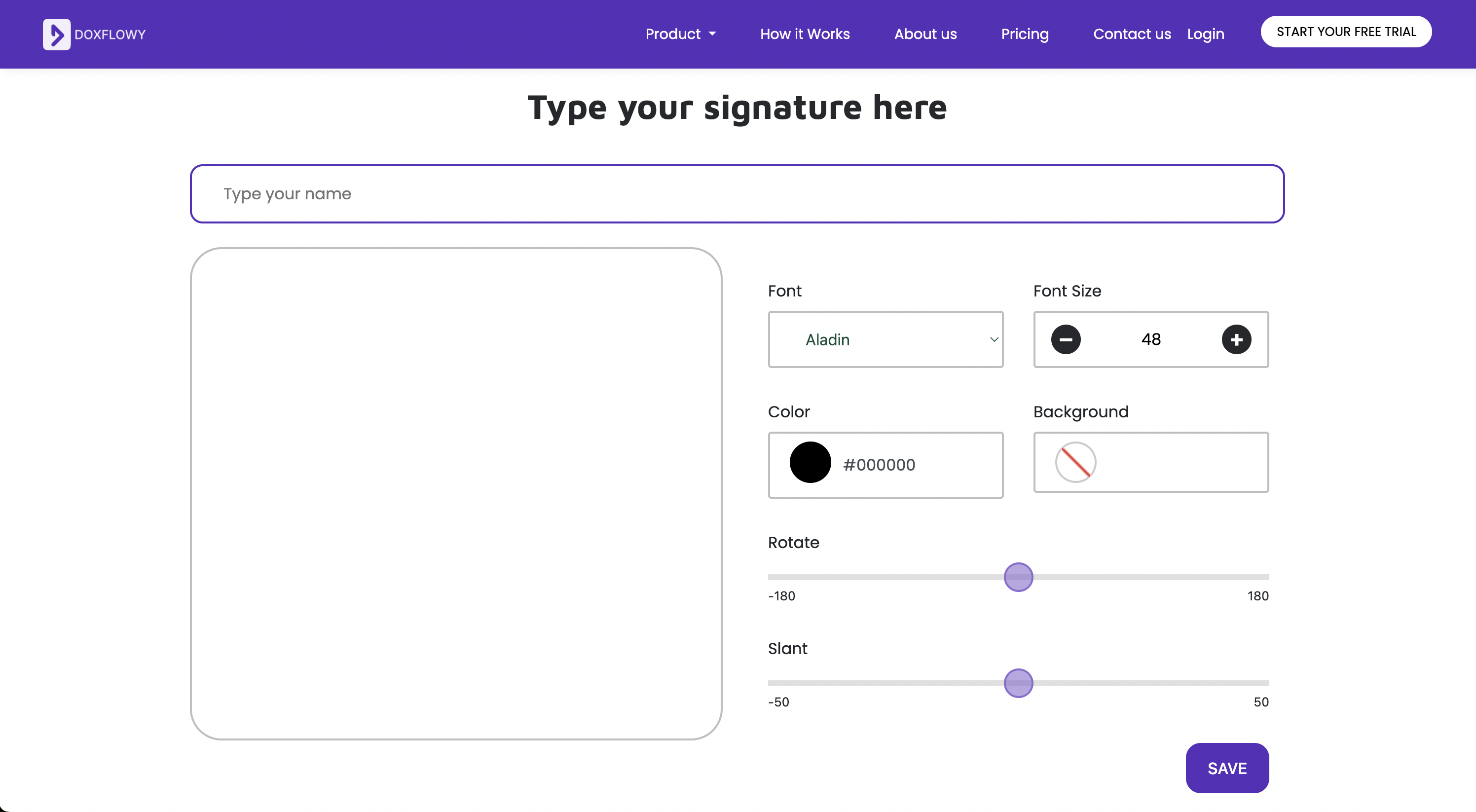Open the How it Works page

tap(805, 34)
